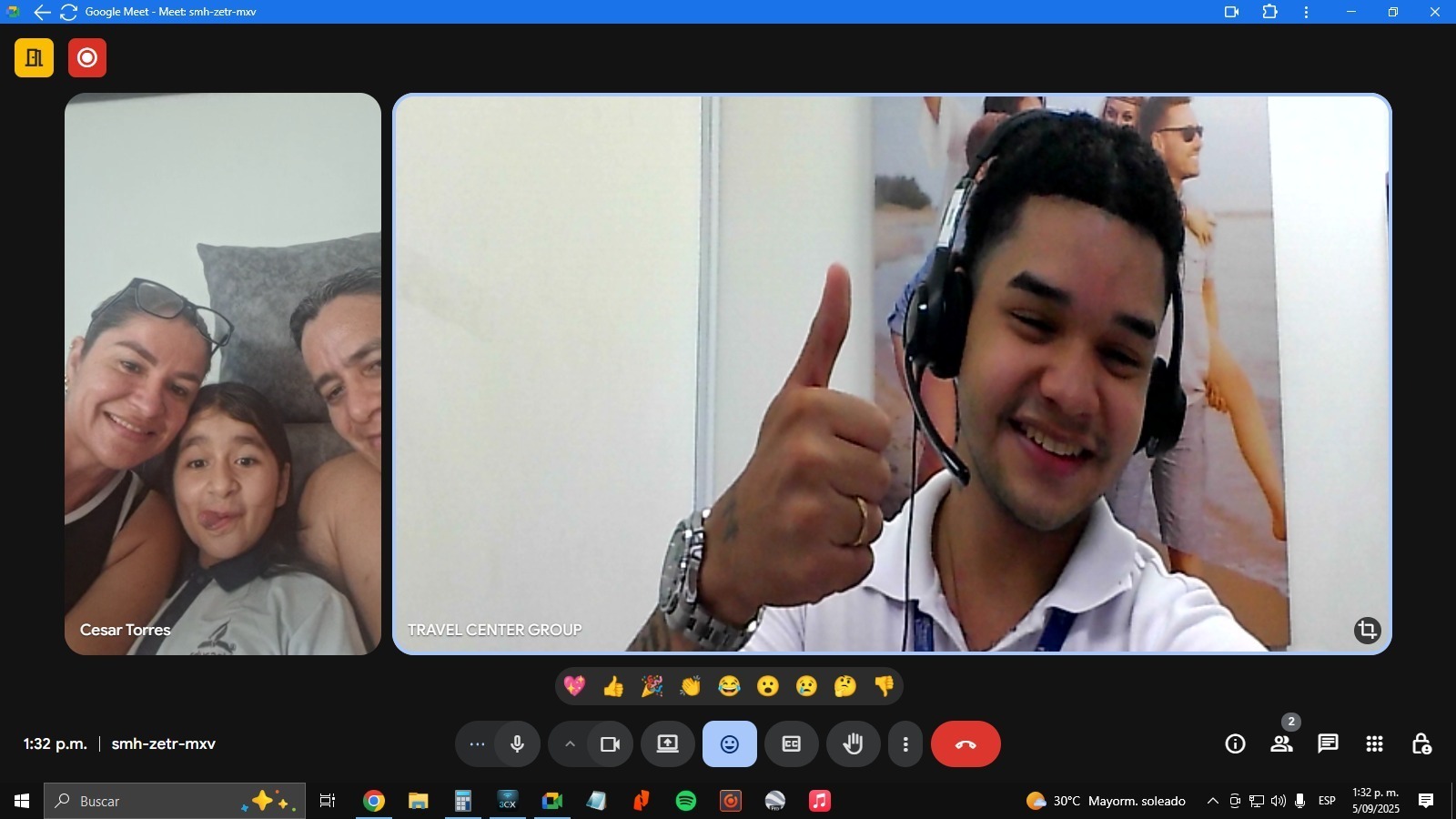Open more options vertical dots menu

tap(905, 744)
